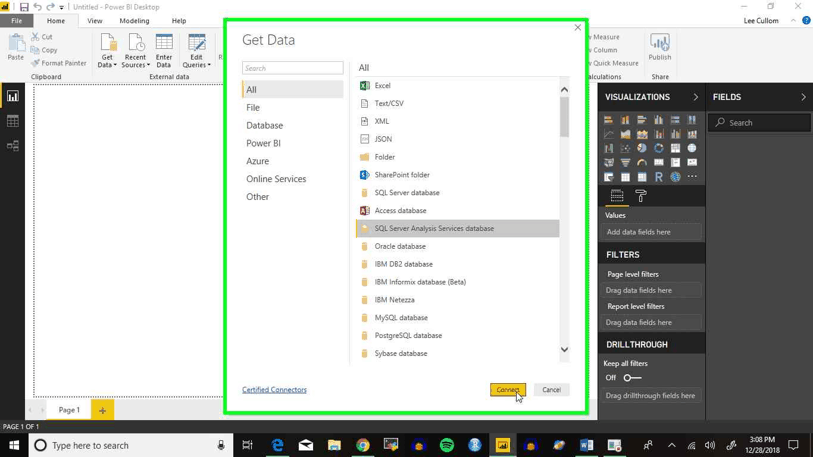This screenshot has width=815, height=458.
Task: Switch to the Modeling ribbon tab
Action: [x=134, y=21]
